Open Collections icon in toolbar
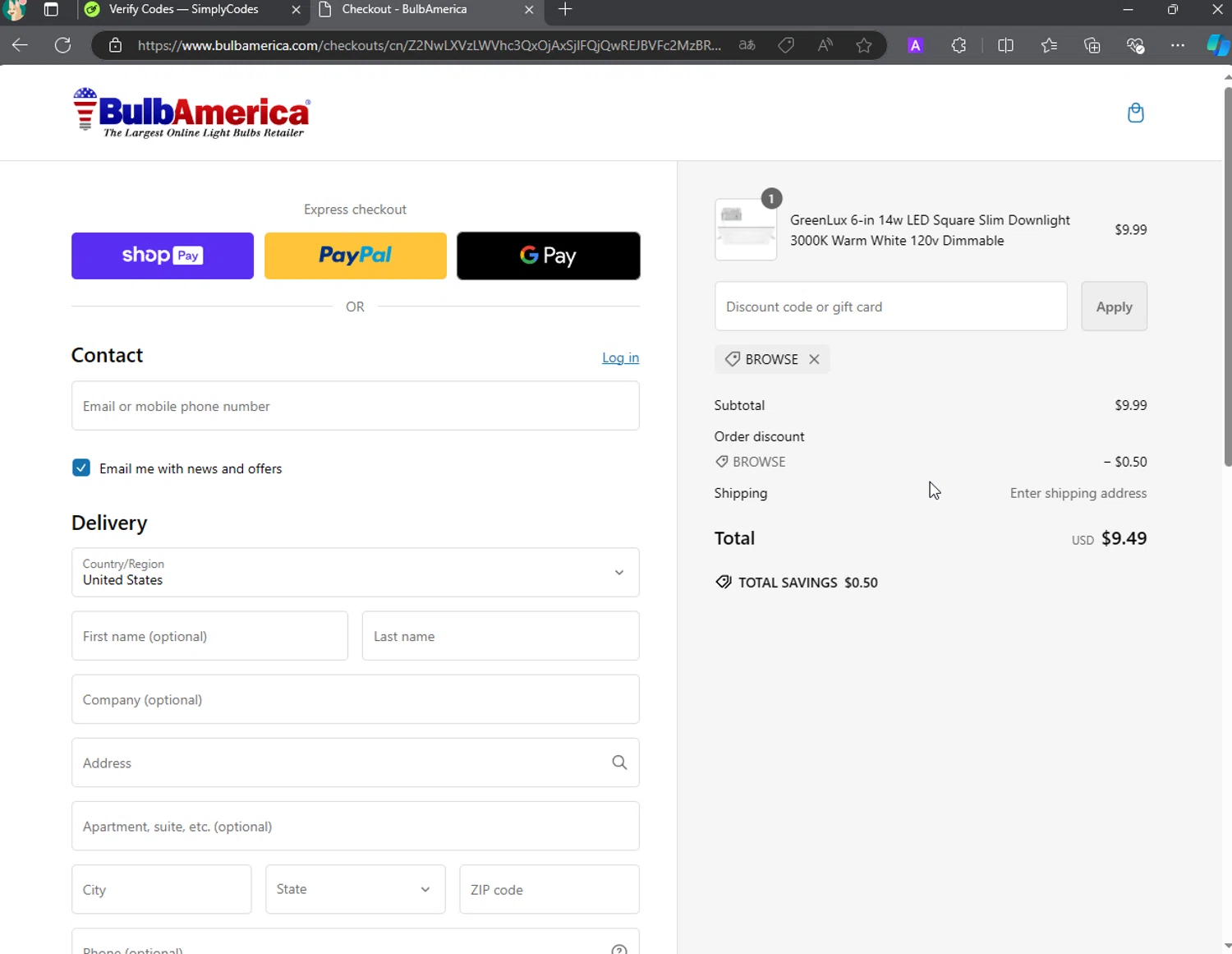The image size is (1232, 954). [1092, 45]
